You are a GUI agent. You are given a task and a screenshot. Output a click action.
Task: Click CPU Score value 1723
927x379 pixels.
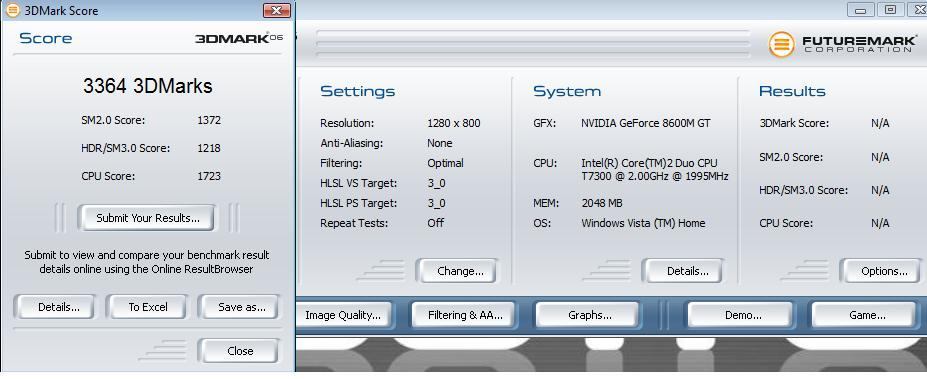209,176
